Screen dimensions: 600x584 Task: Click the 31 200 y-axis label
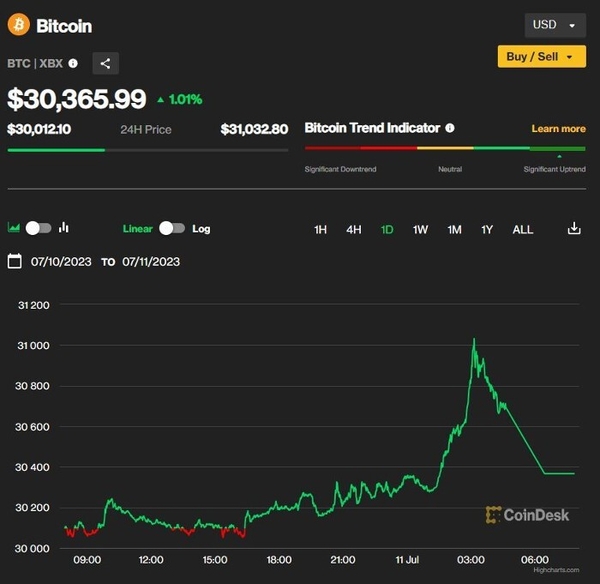click(x=34, y=305)
